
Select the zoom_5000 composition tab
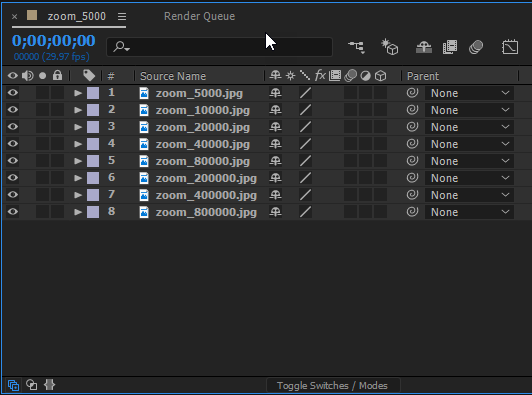click(x=76, y=16)
